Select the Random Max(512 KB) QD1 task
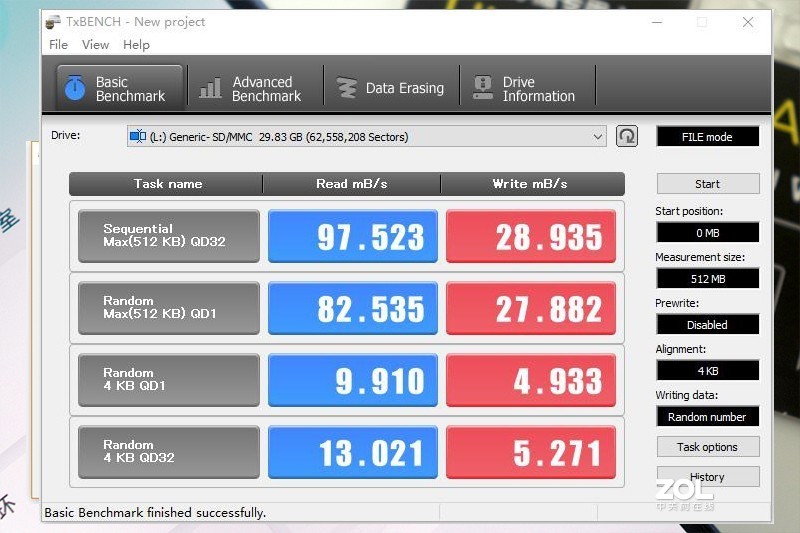This screenshot has width=800, height=533. (x=169, y=308)
